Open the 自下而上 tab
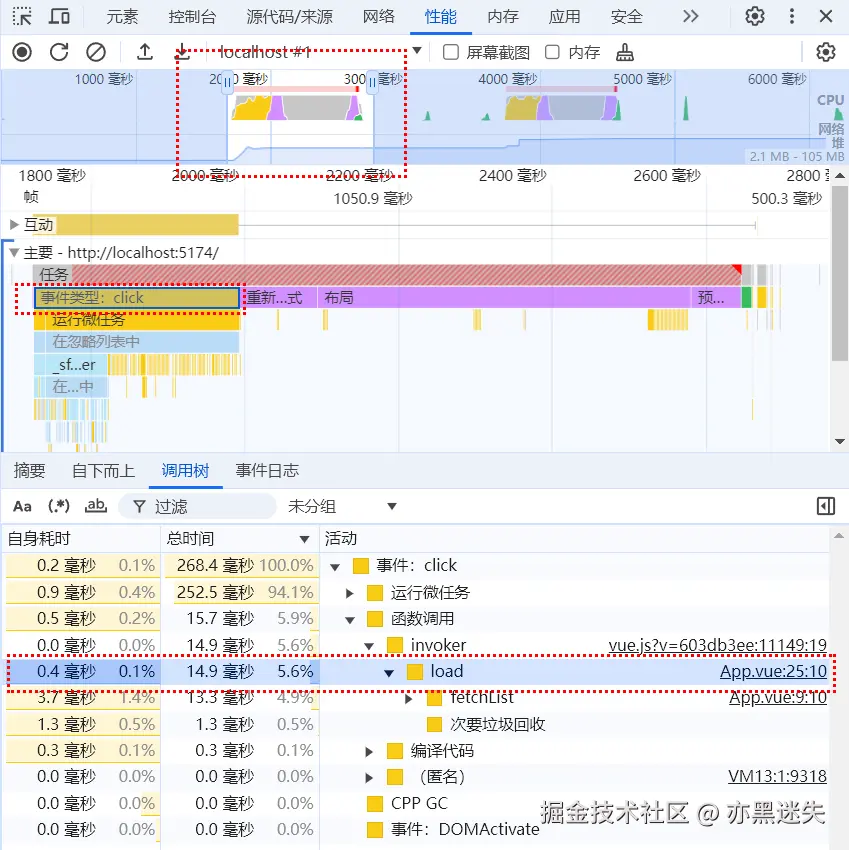The image size is (849, 850). pyautogui.click(x=103, y=471)
